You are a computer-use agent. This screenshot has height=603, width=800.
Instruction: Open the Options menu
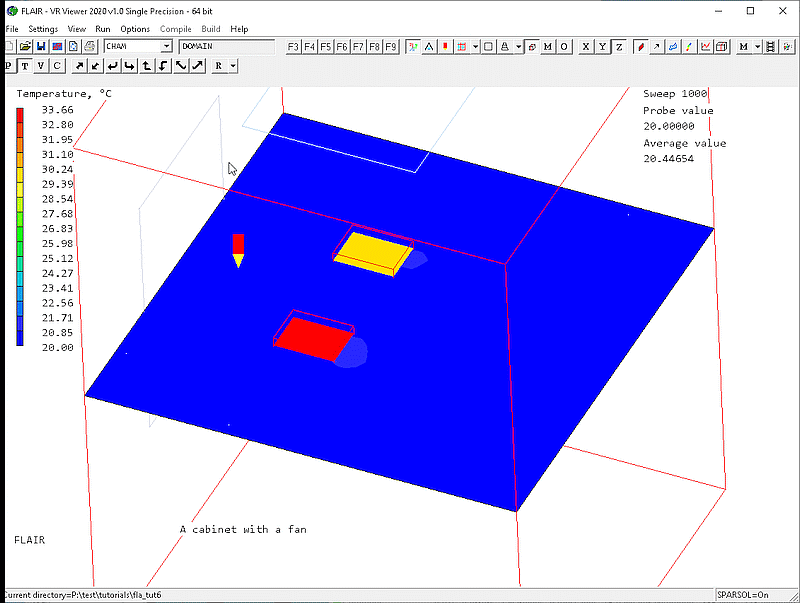(135, 29)
